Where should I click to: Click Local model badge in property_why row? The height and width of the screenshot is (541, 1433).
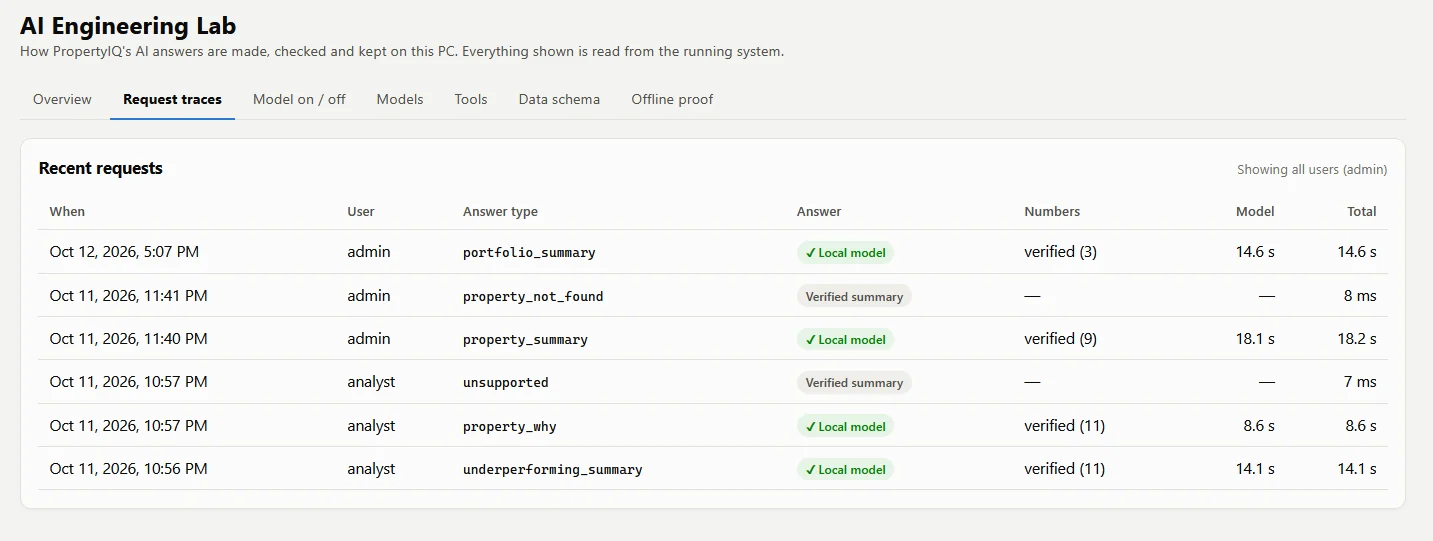[x=845, y=427]
